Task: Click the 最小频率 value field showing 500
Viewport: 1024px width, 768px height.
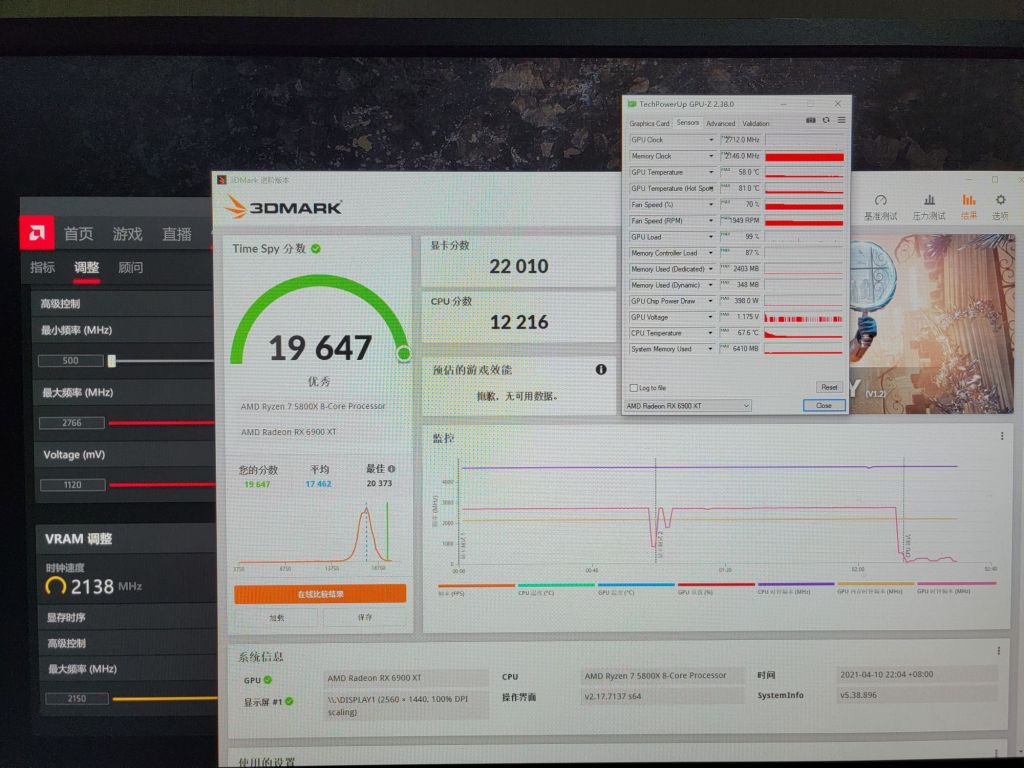Action: 71,360
